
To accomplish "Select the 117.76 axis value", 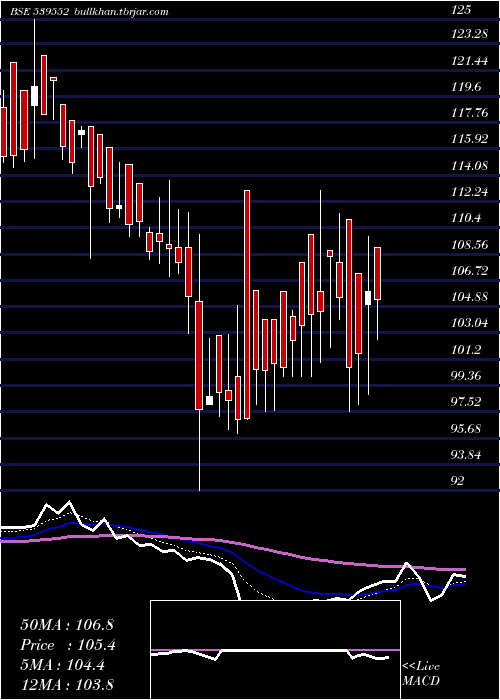I will (x=470, y=112).
